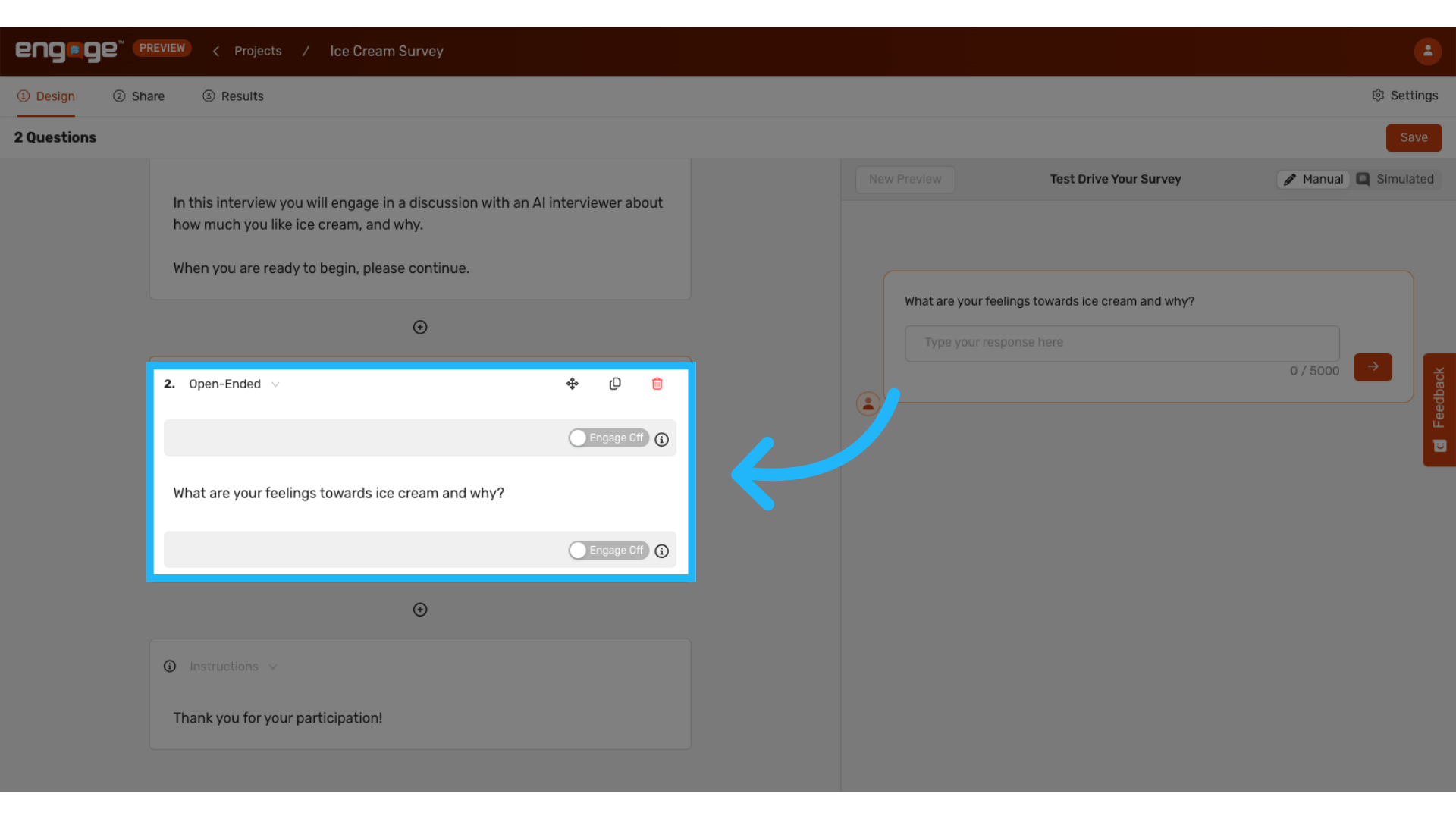Start a New Preview
The width and height of the screenshot is (1456, 819).
(x=905, y=179)
